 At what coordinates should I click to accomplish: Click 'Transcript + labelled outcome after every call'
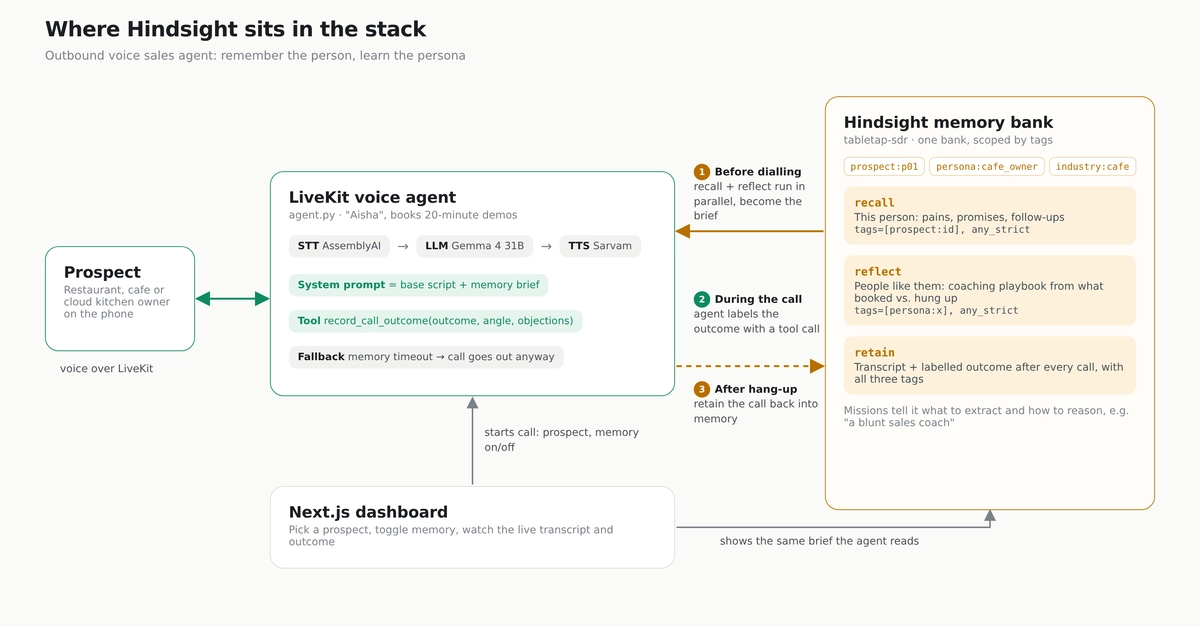click(989, 373)
